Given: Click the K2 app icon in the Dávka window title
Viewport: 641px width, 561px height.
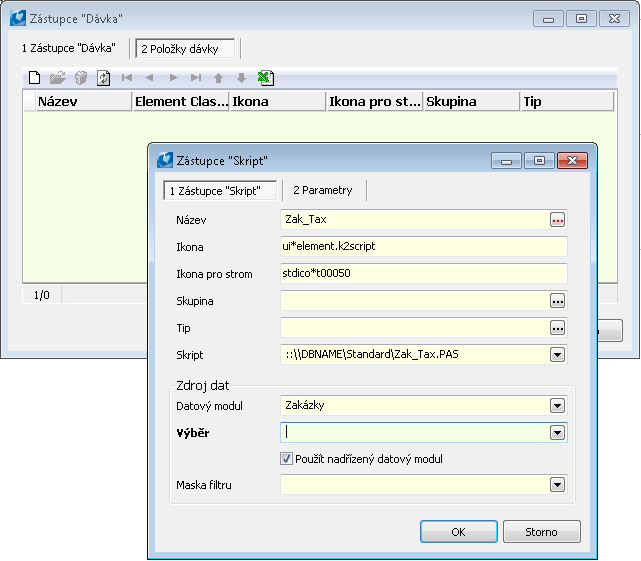Looking at the screenshot, I should [18, 18].
